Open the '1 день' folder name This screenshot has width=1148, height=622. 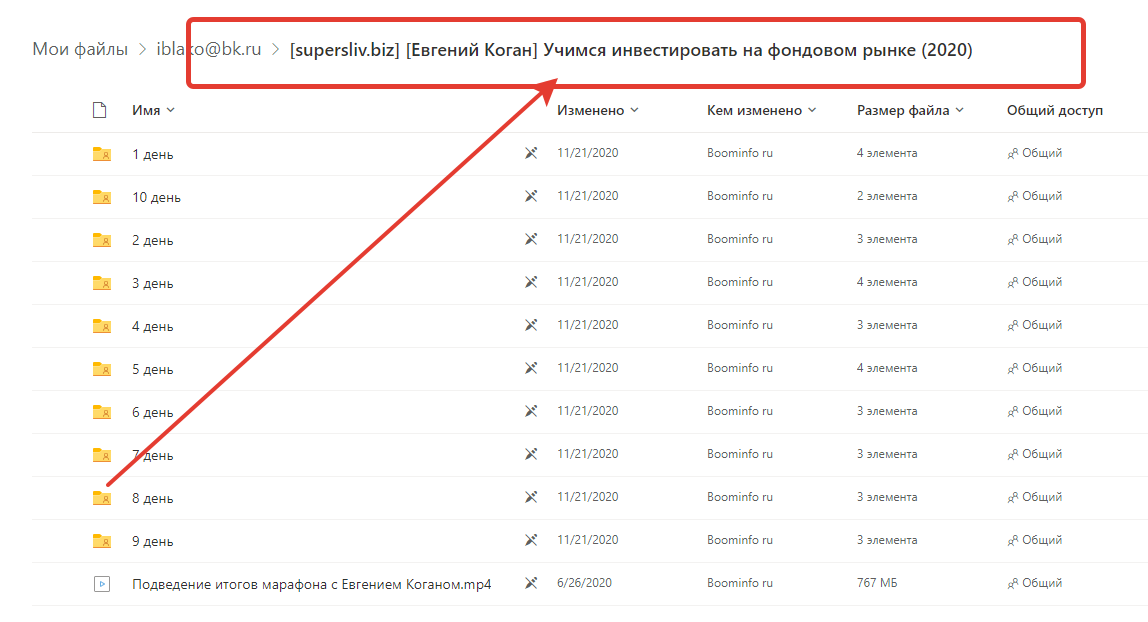[152, 154]
